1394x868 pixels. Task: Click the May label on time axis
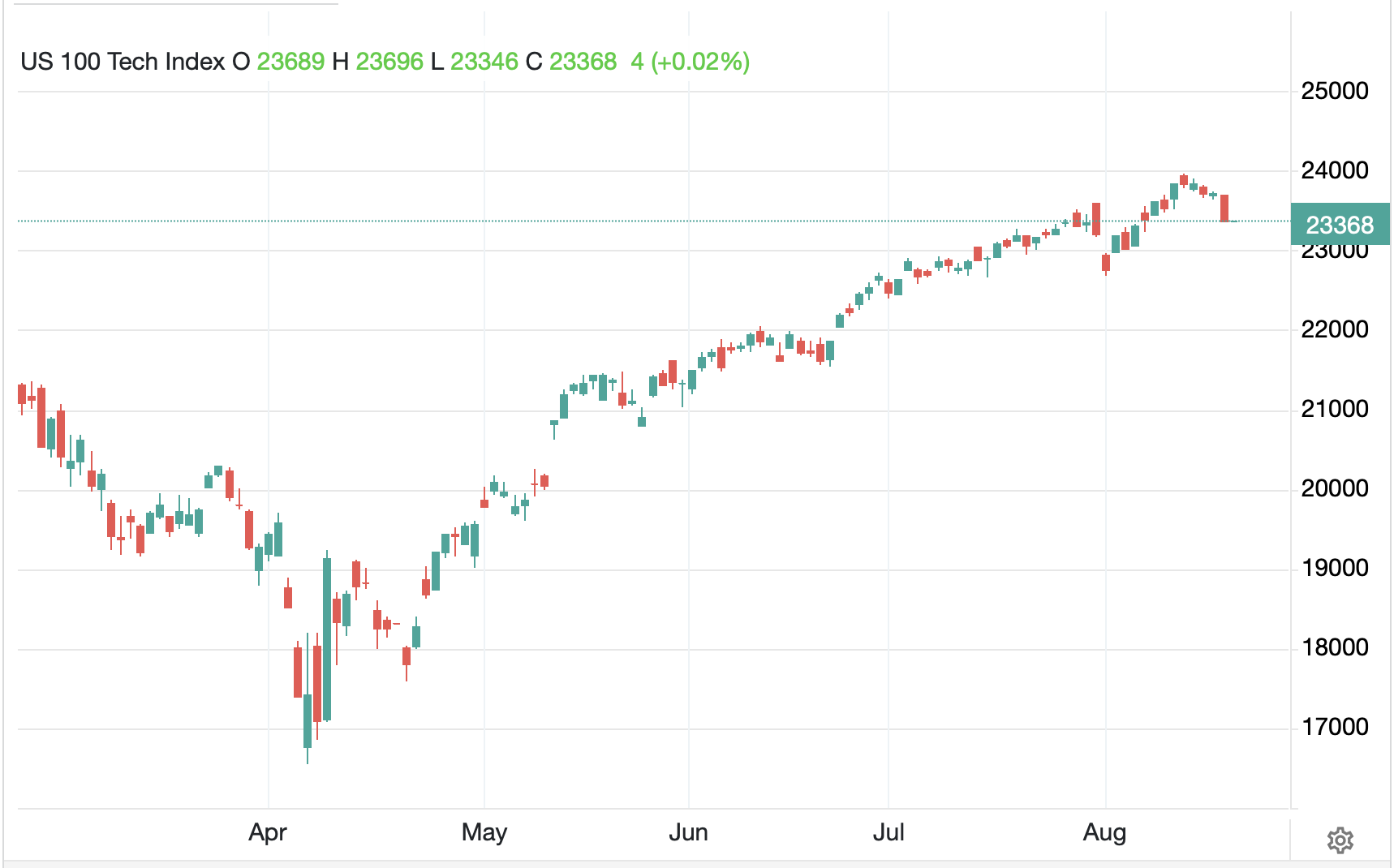484,832
